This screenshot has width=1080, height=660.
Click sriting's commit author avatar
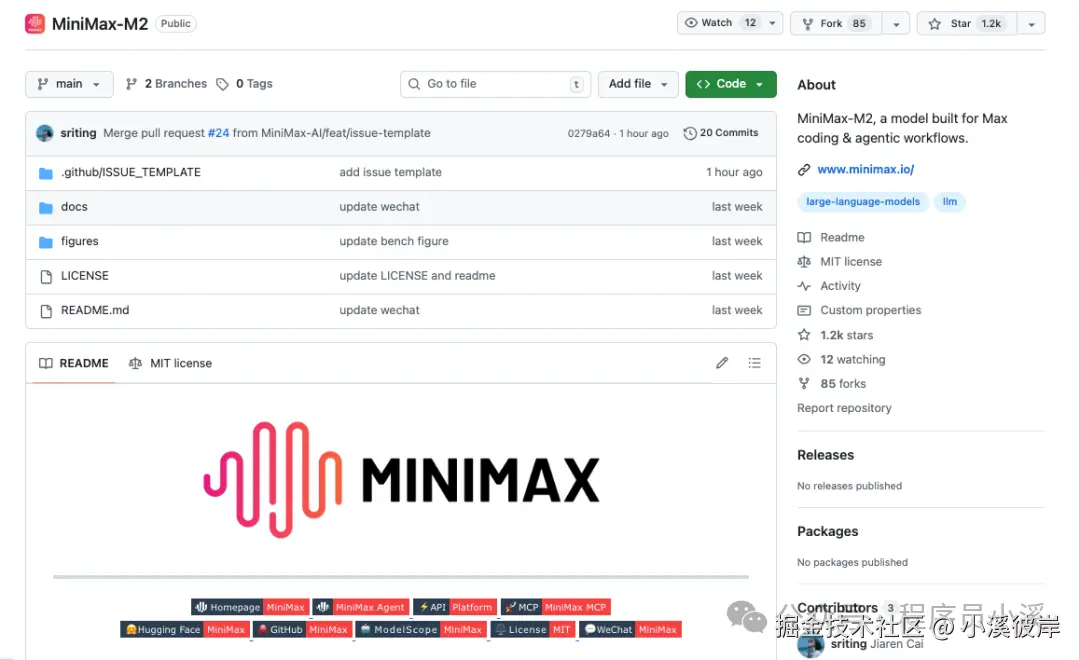(45, 133)
